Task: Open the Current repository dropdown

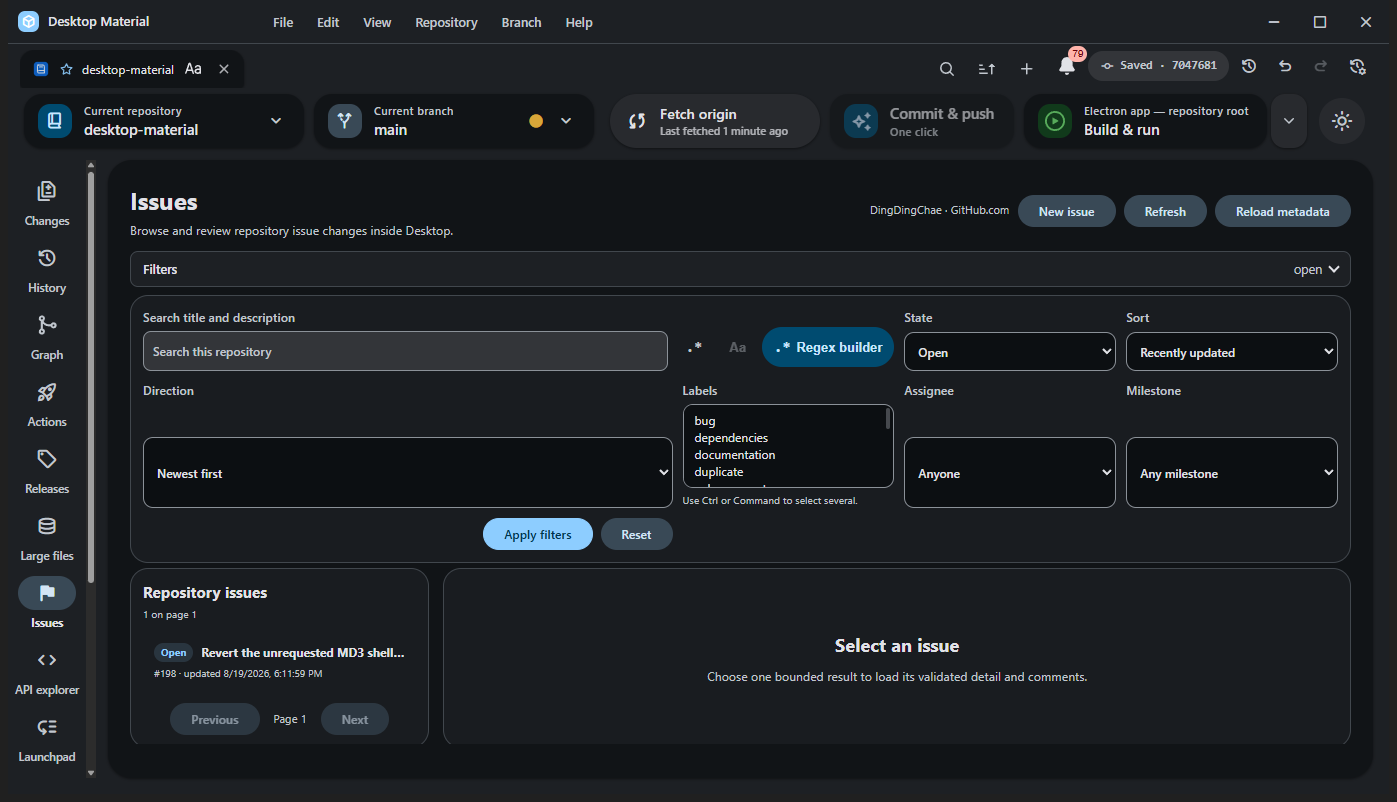Action: point(163,121)
